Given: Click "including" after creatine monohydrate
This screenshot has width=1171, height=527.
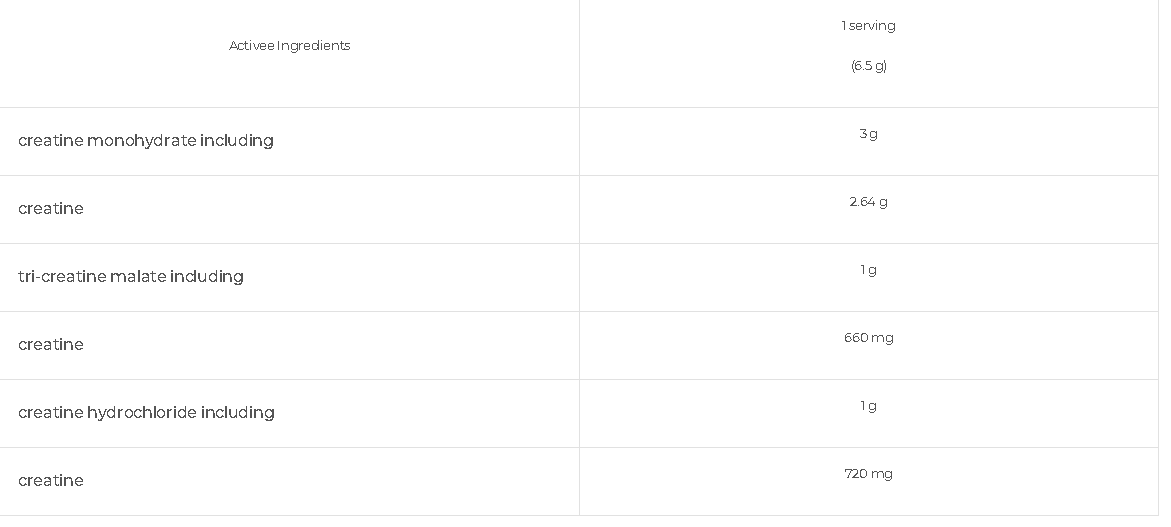Looking at the screenshot, I should click(237, 141).
